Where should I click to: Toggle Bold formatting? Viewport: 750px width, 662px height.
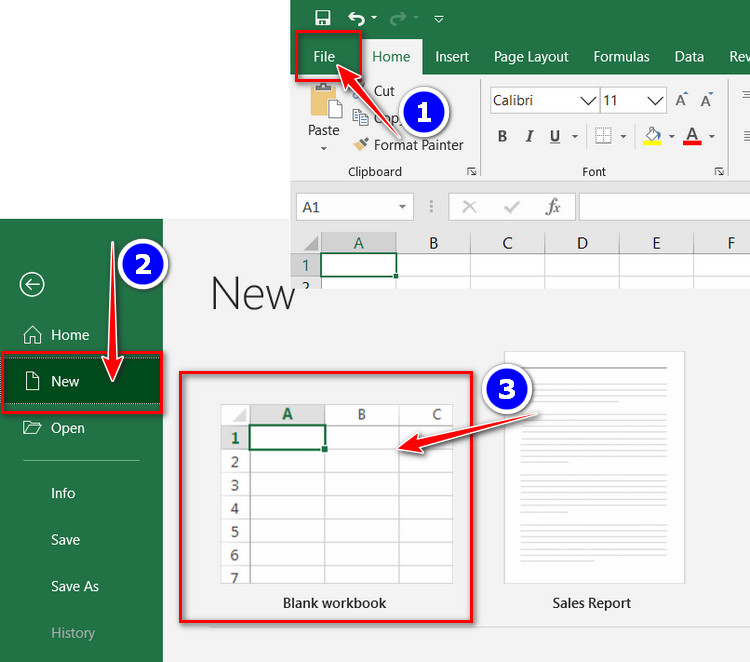coord(502,136)
